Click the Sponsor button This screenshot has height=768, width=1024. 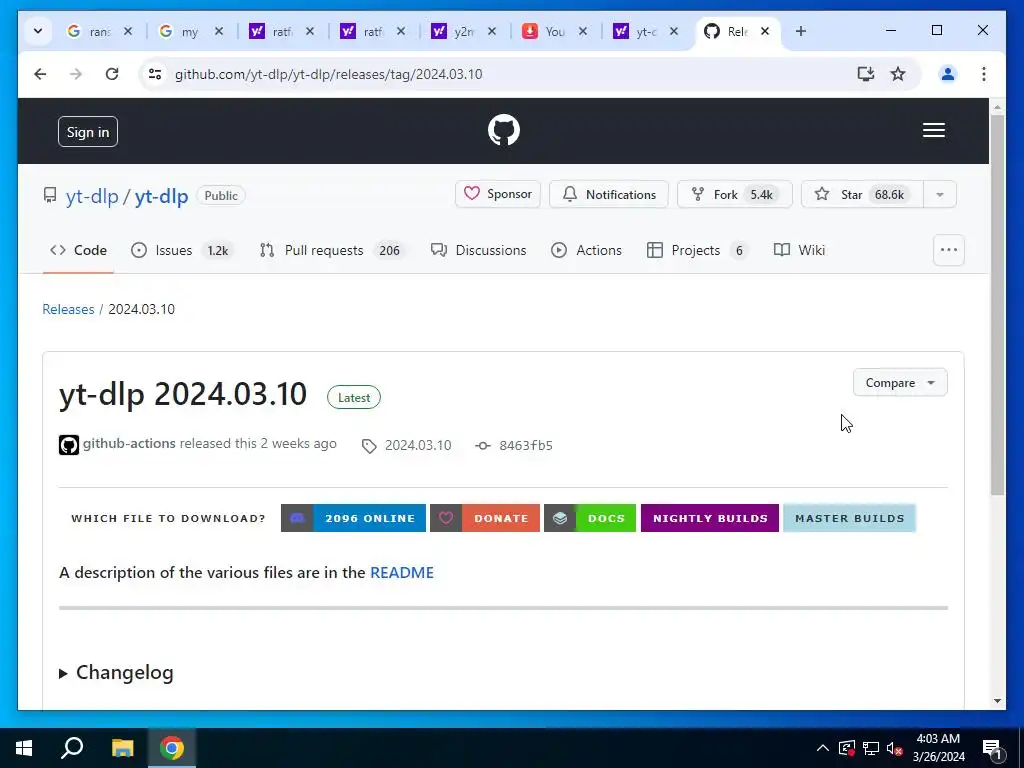[x=498, y=194]
